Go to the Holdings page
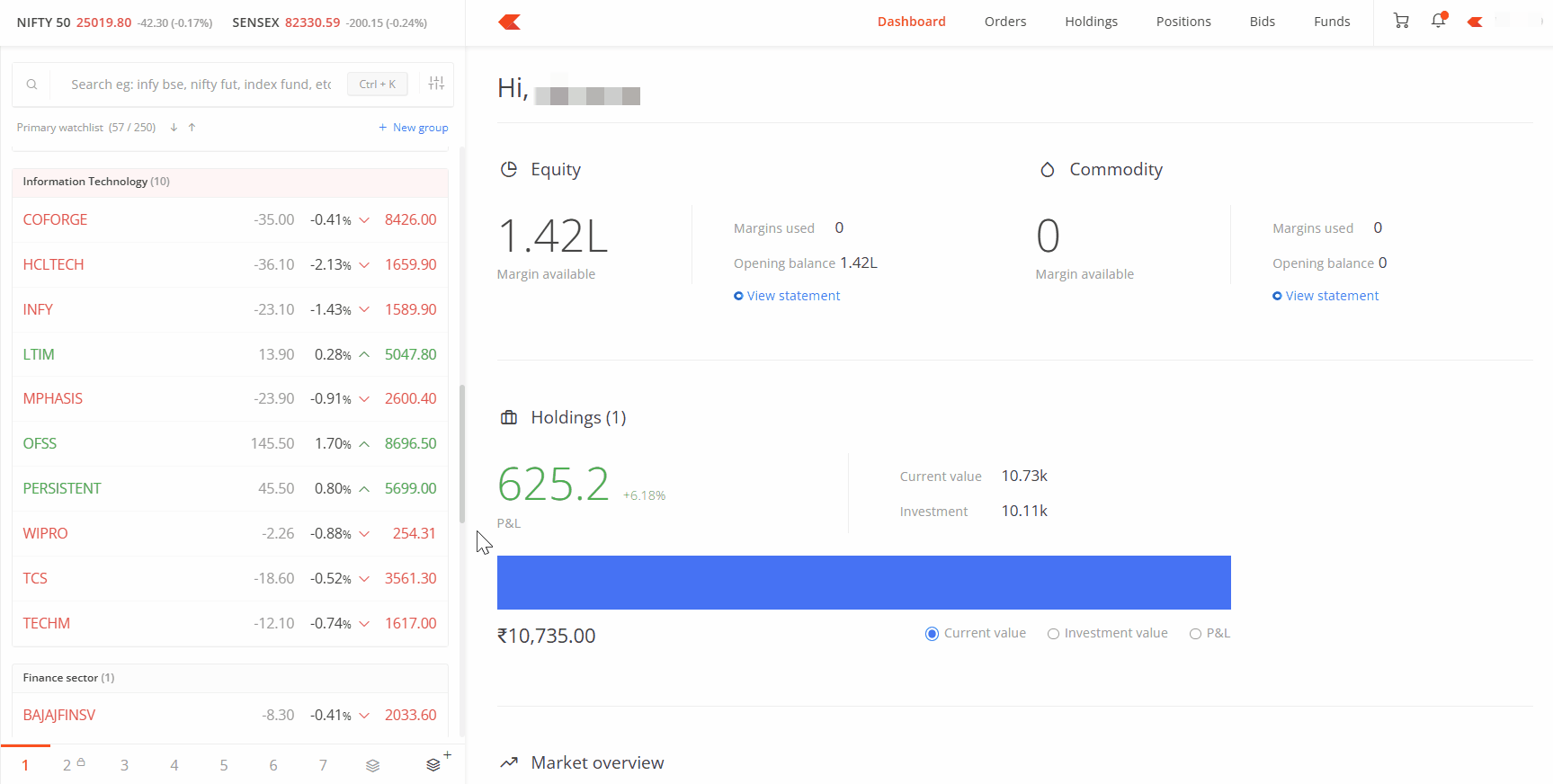The width and height of the screenshot is (1553, 784). (1091, 22)
